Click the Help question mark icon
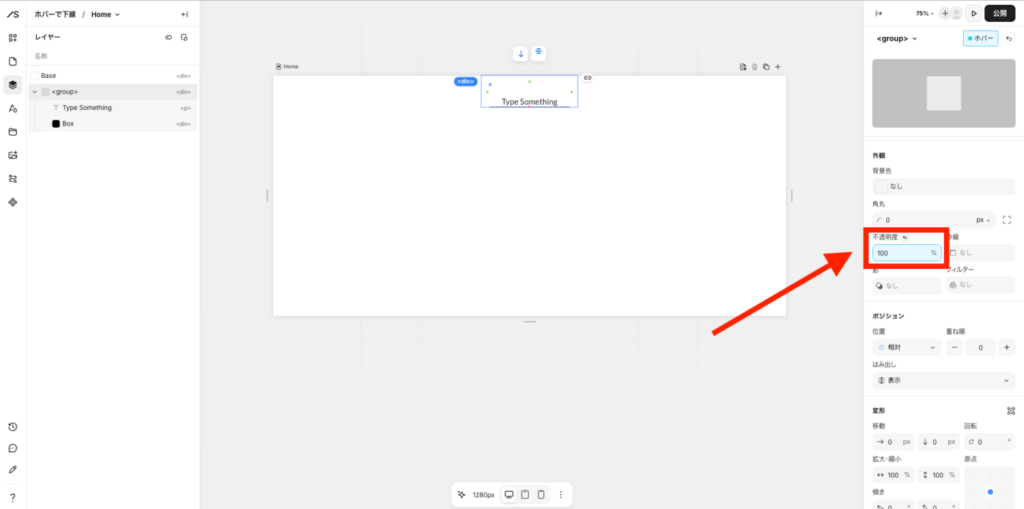Image resolution: width=1024 pixels, height=509 pixels. (13, 497)
